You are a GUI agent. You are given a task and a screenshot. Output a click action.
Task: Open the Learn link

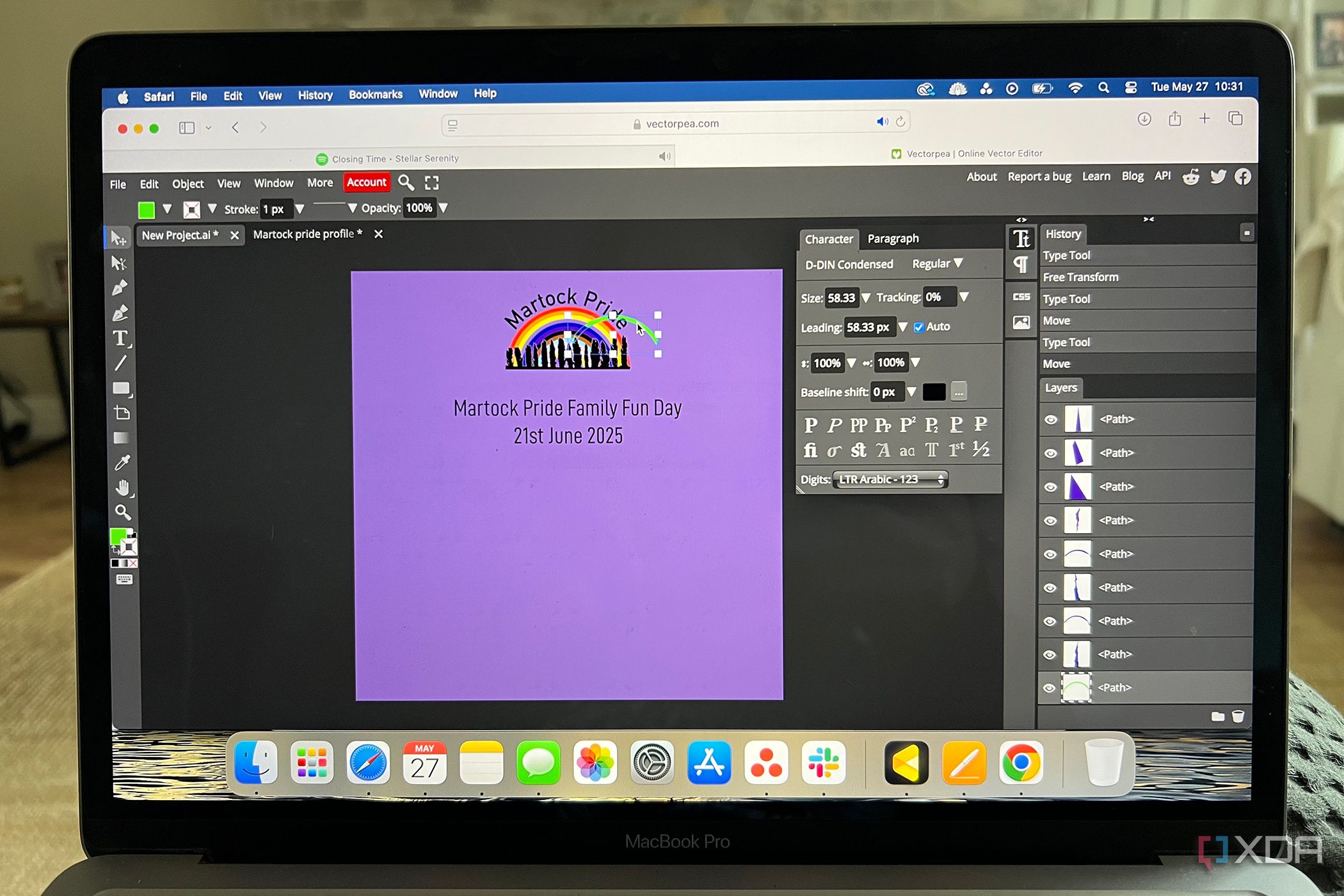coord(1096,176)
